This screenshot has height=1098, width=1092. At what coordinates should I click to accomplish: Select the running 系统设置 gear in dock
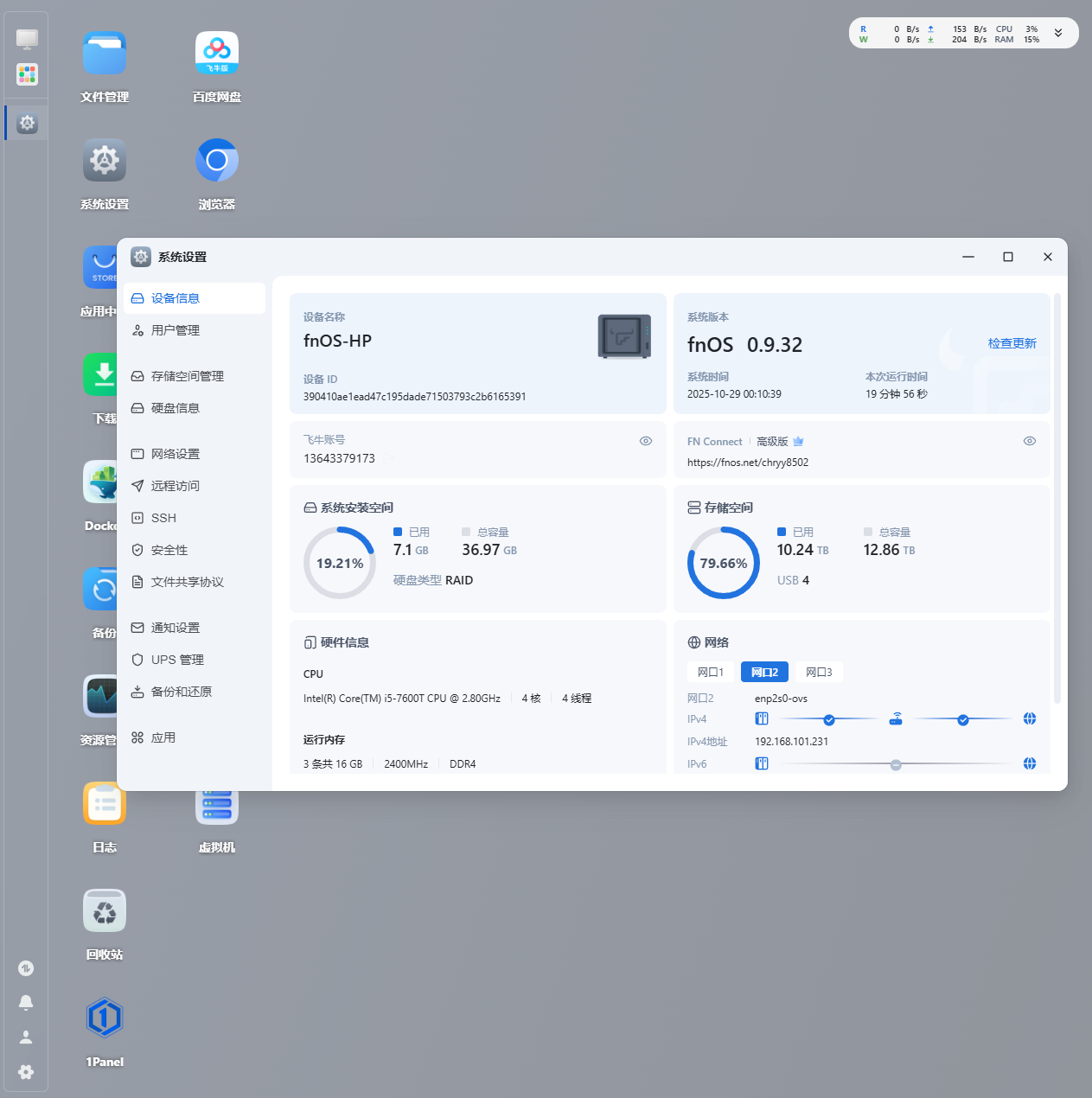point(27,123)
